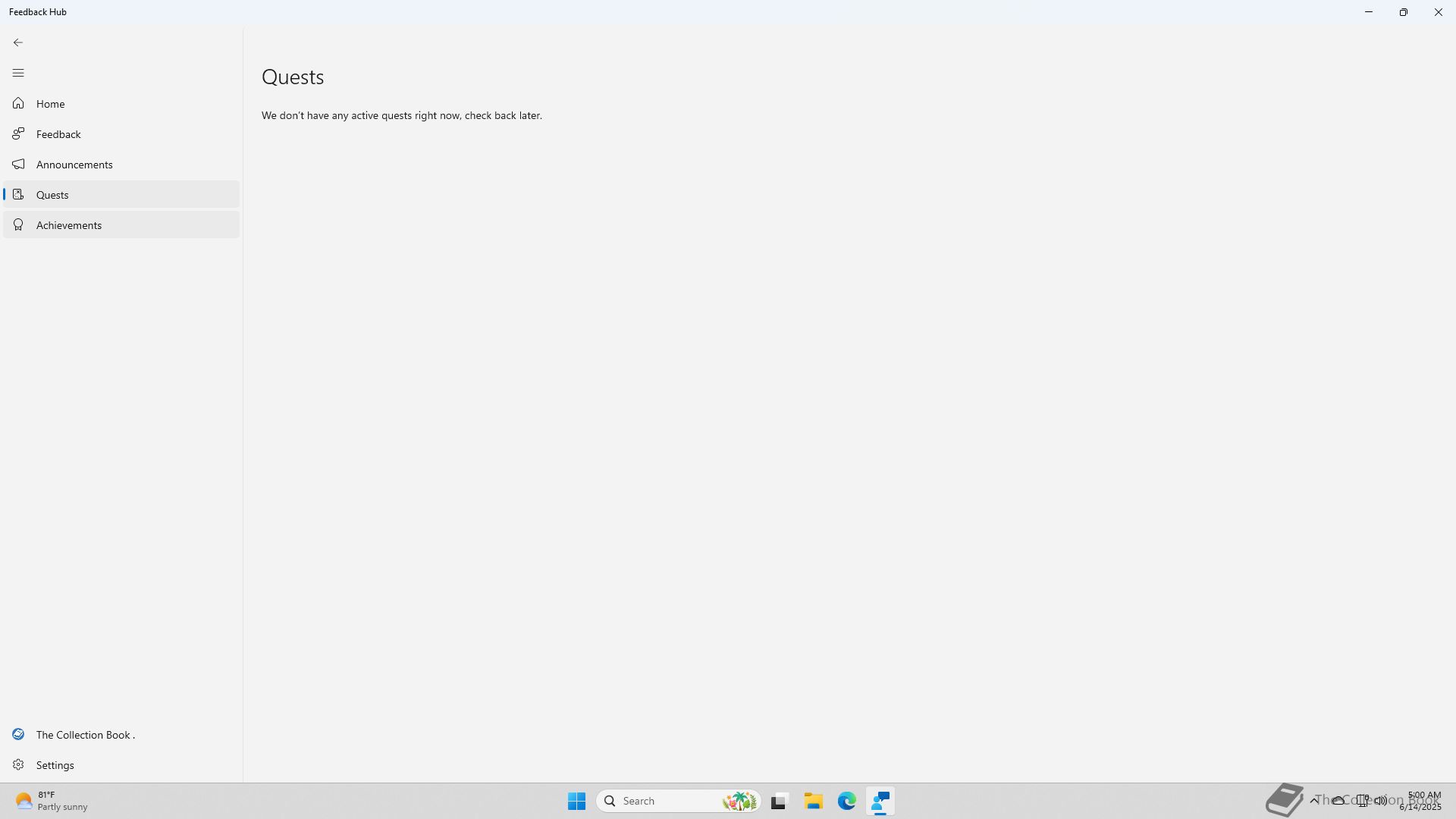Restore down the Feedback Hub window

[x=1403, y=12]
